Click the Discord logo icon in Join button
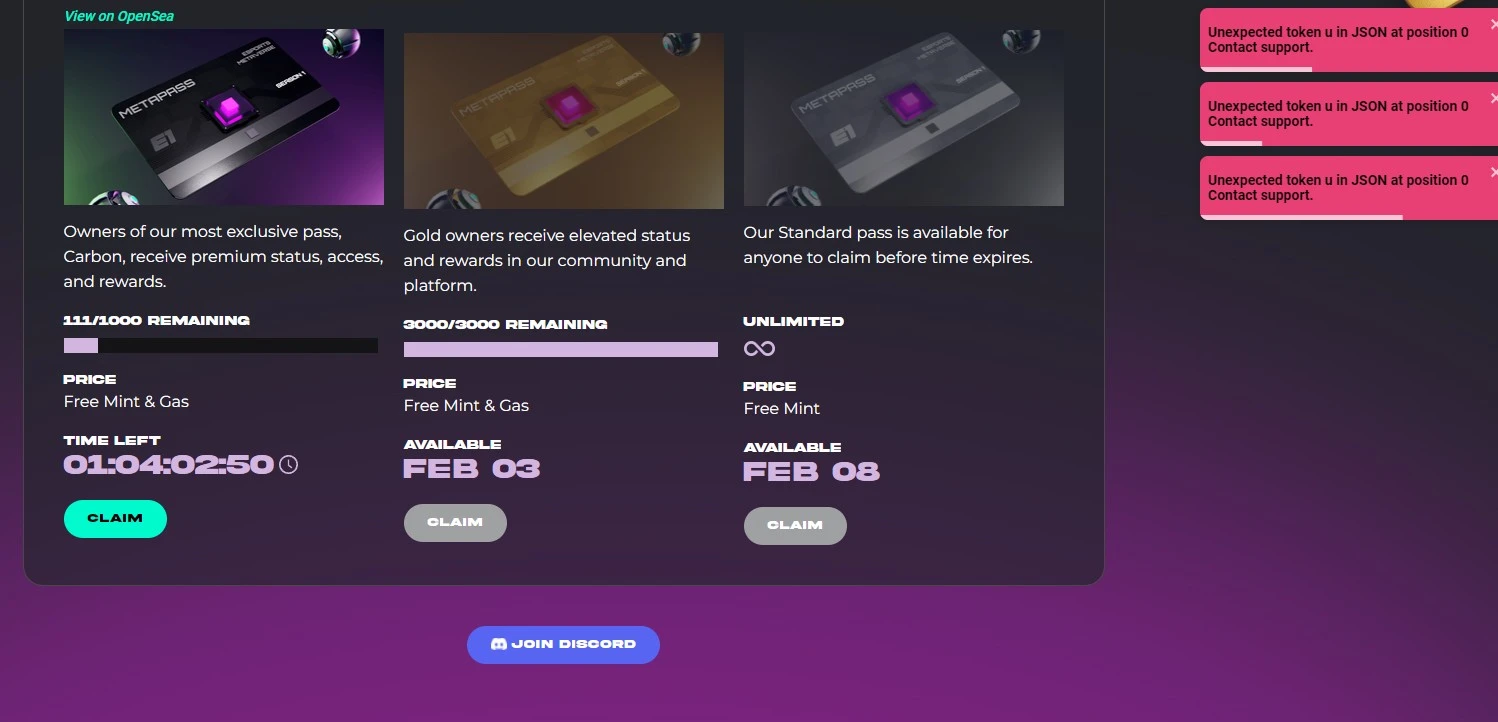The height and width of the screenshot is (722, 1498). pyautogui.click(x=499, y=645)
